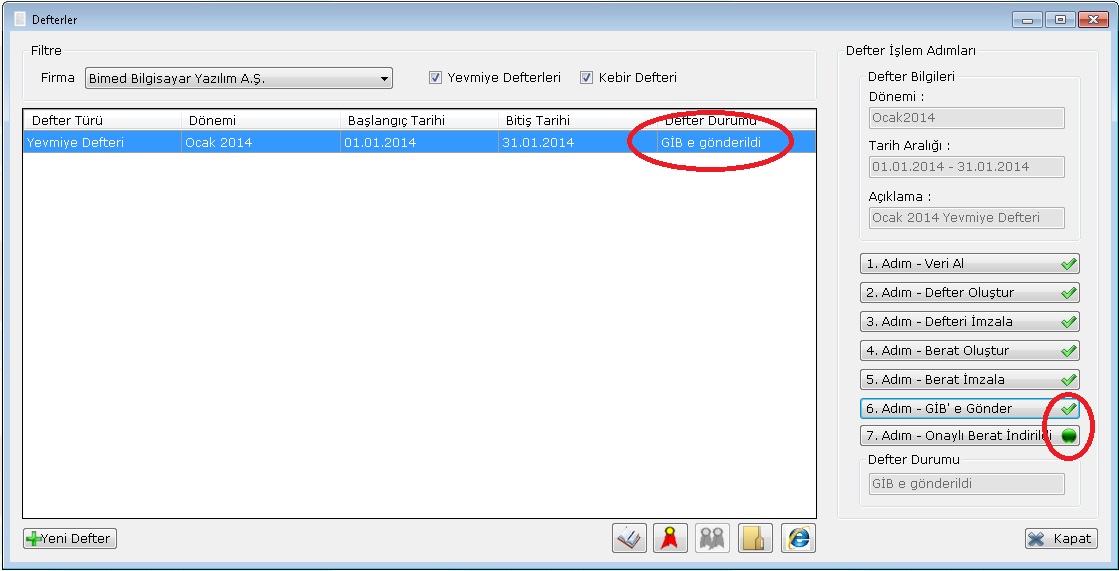This screenshot has width=1119, height=571.
Task: Sort by Defter Türü column header
Action: pos(102,120)
